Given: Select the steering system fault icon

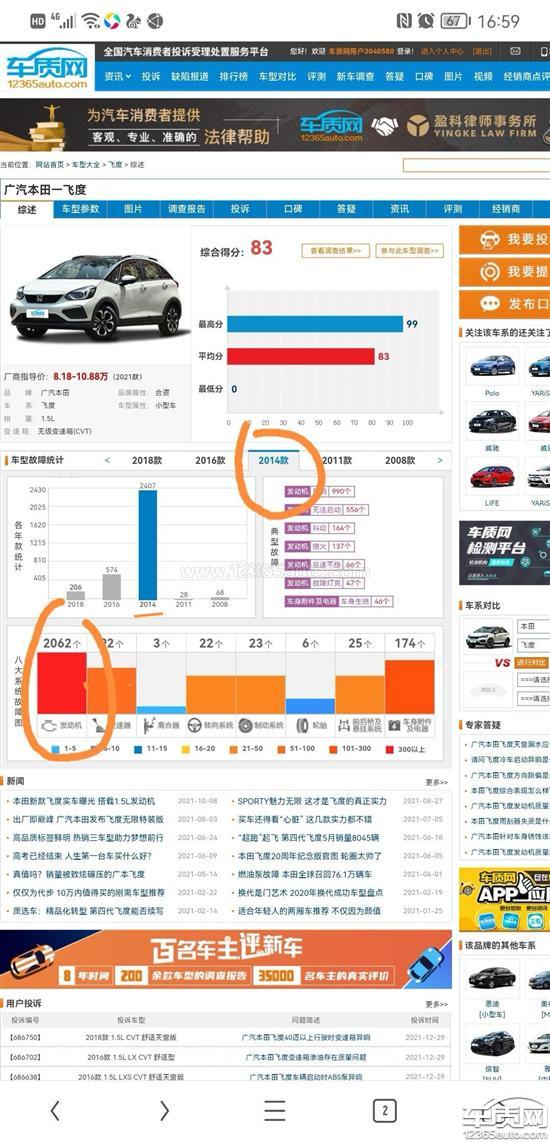Looking at the screenshot, I should click(x=195, y=725).
